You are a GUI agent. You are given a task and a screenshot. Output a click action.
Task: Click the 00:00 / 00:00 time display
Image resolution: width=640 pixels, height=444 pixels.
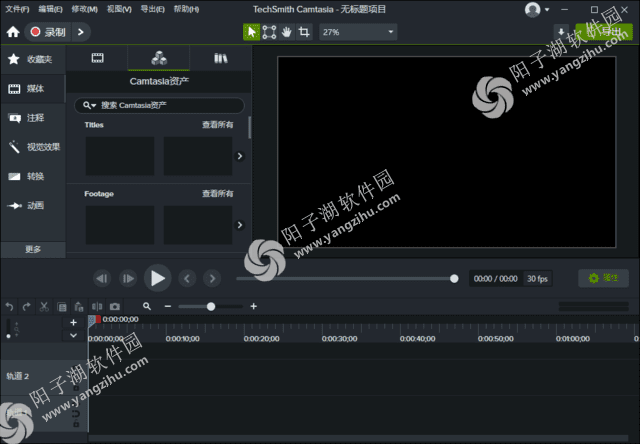(x=496, y=279)
